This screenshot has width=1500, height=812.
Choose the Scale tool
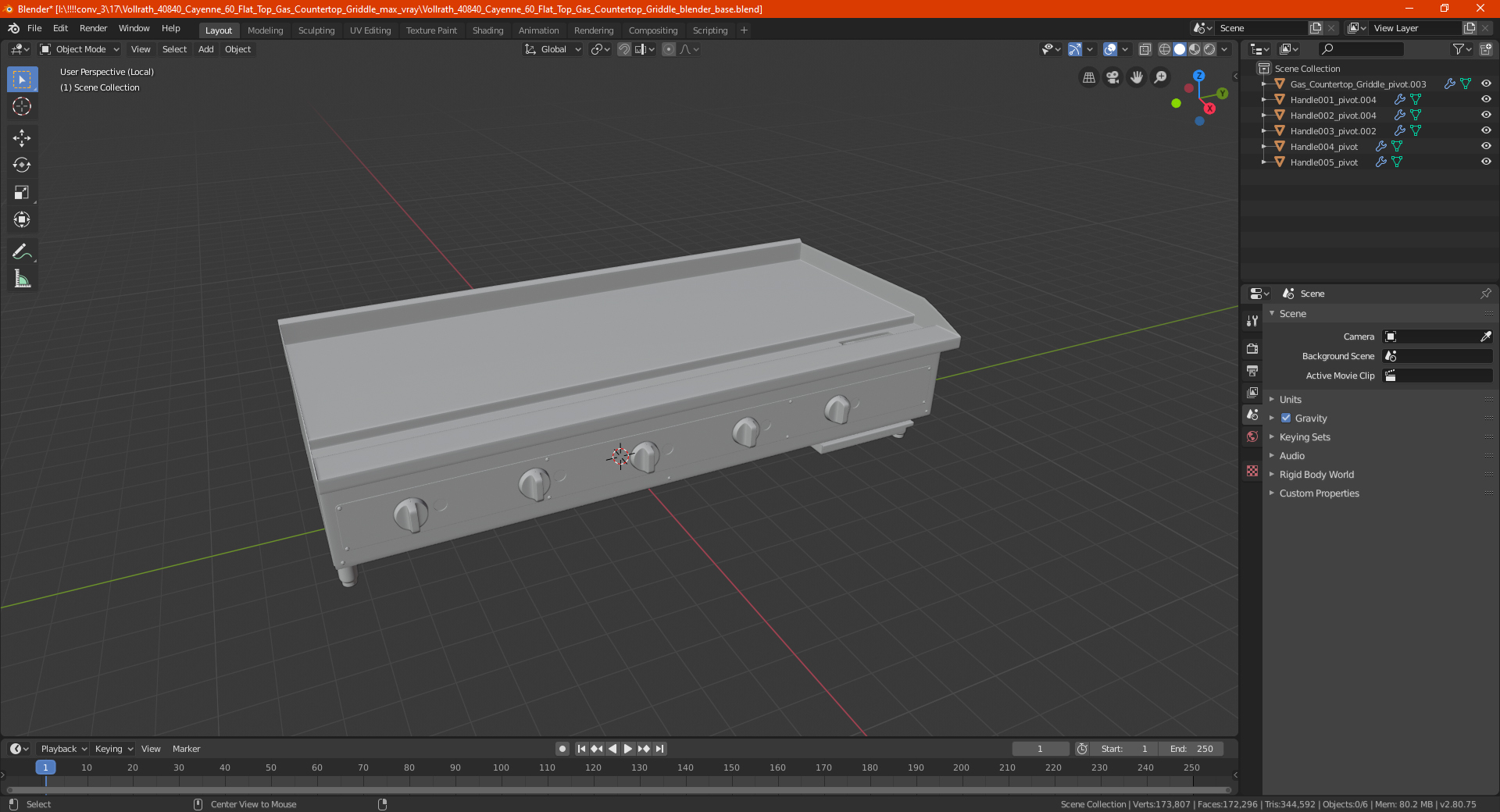click(x=22, y=192)
